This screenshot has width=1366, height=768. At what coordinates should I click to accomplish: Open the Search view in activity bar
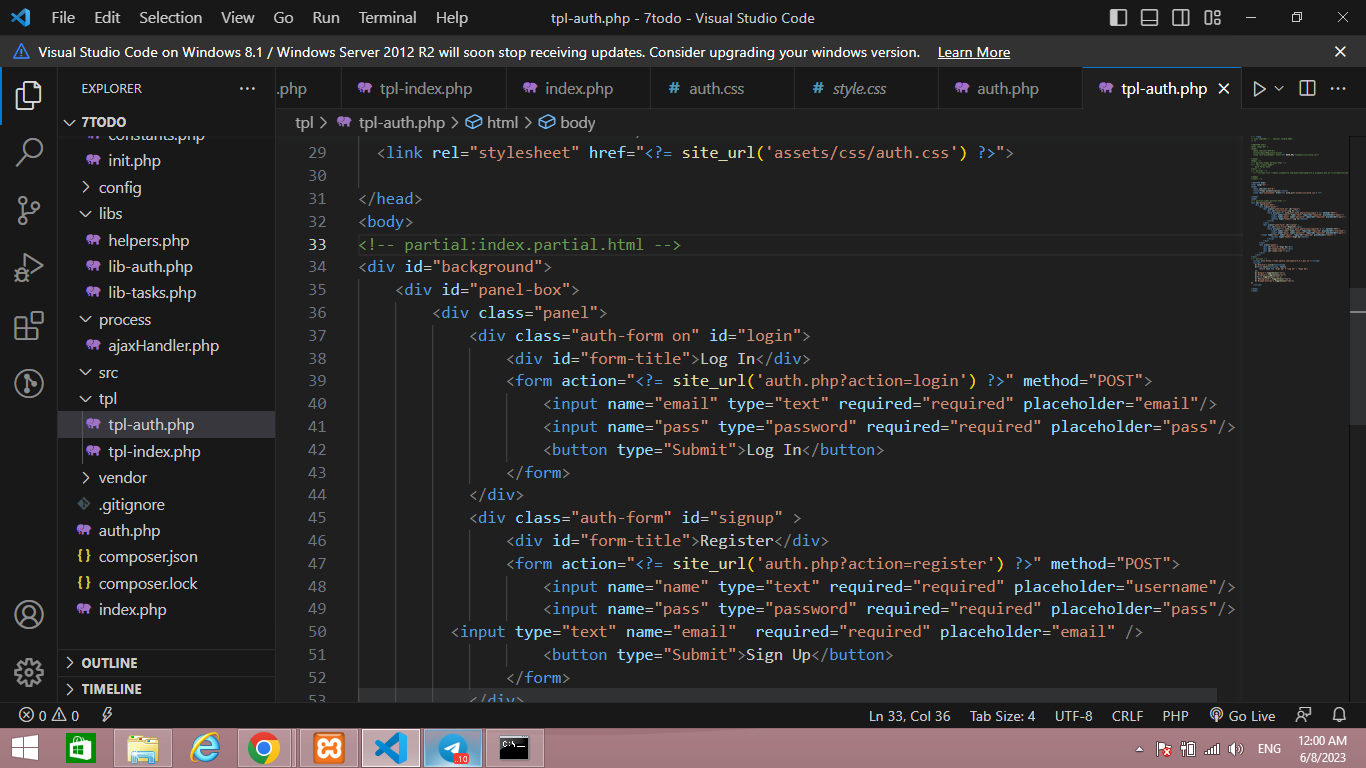(28, 153)
